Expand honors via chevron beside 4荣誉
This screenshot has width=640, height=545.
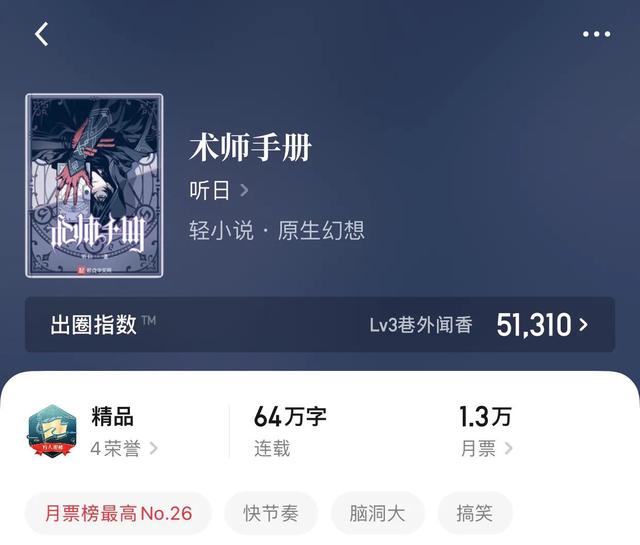153,448
